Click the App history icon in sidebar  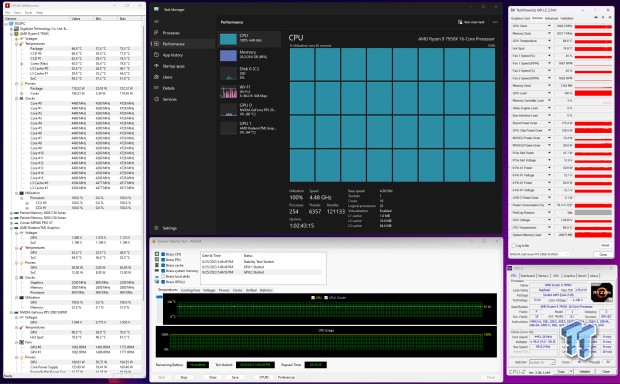(156, 55)
